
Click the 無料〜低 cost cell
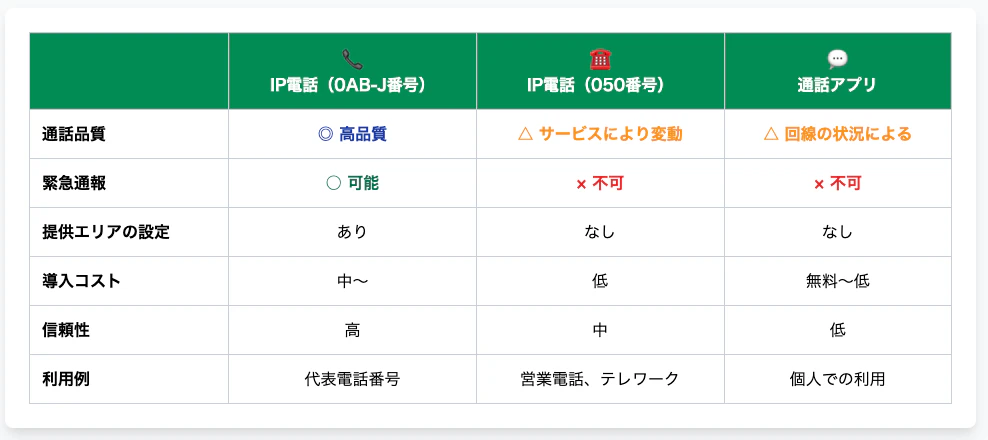[x=838, y=281]
